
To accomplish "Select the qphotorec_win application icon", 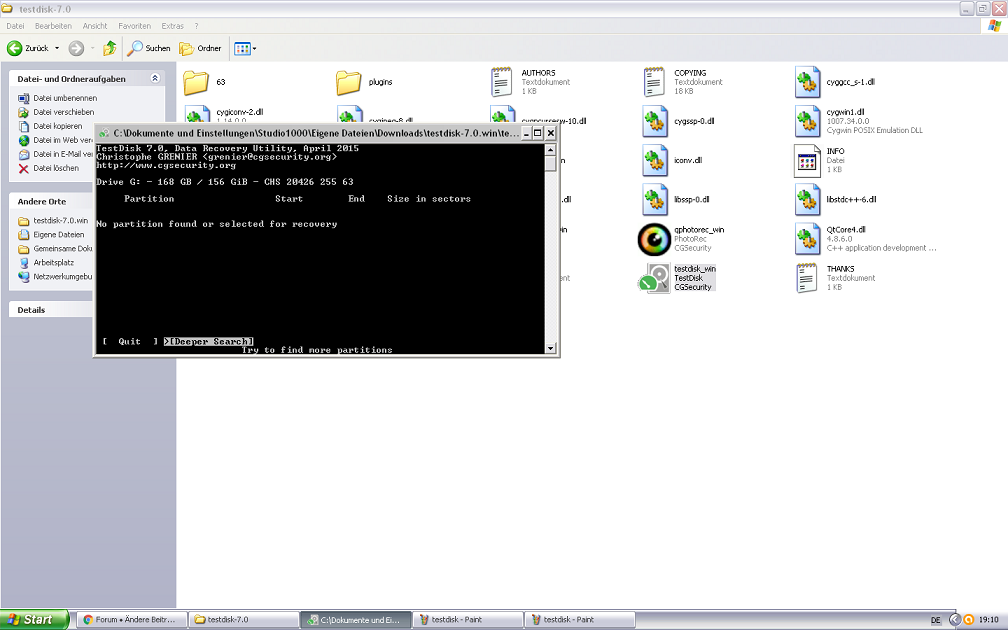I will 654,239.
